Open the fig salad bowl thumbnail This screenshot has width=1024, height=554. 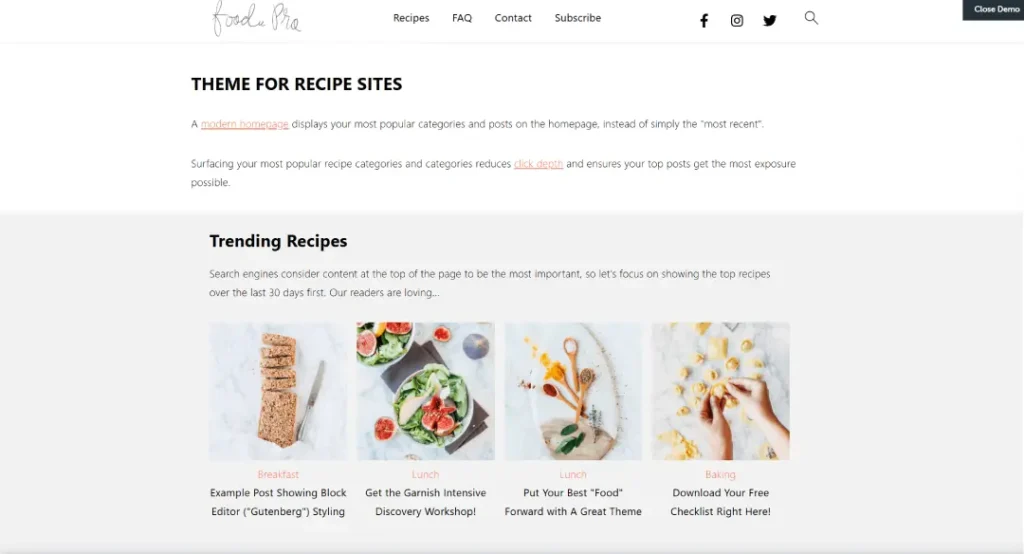coord(426,391)
